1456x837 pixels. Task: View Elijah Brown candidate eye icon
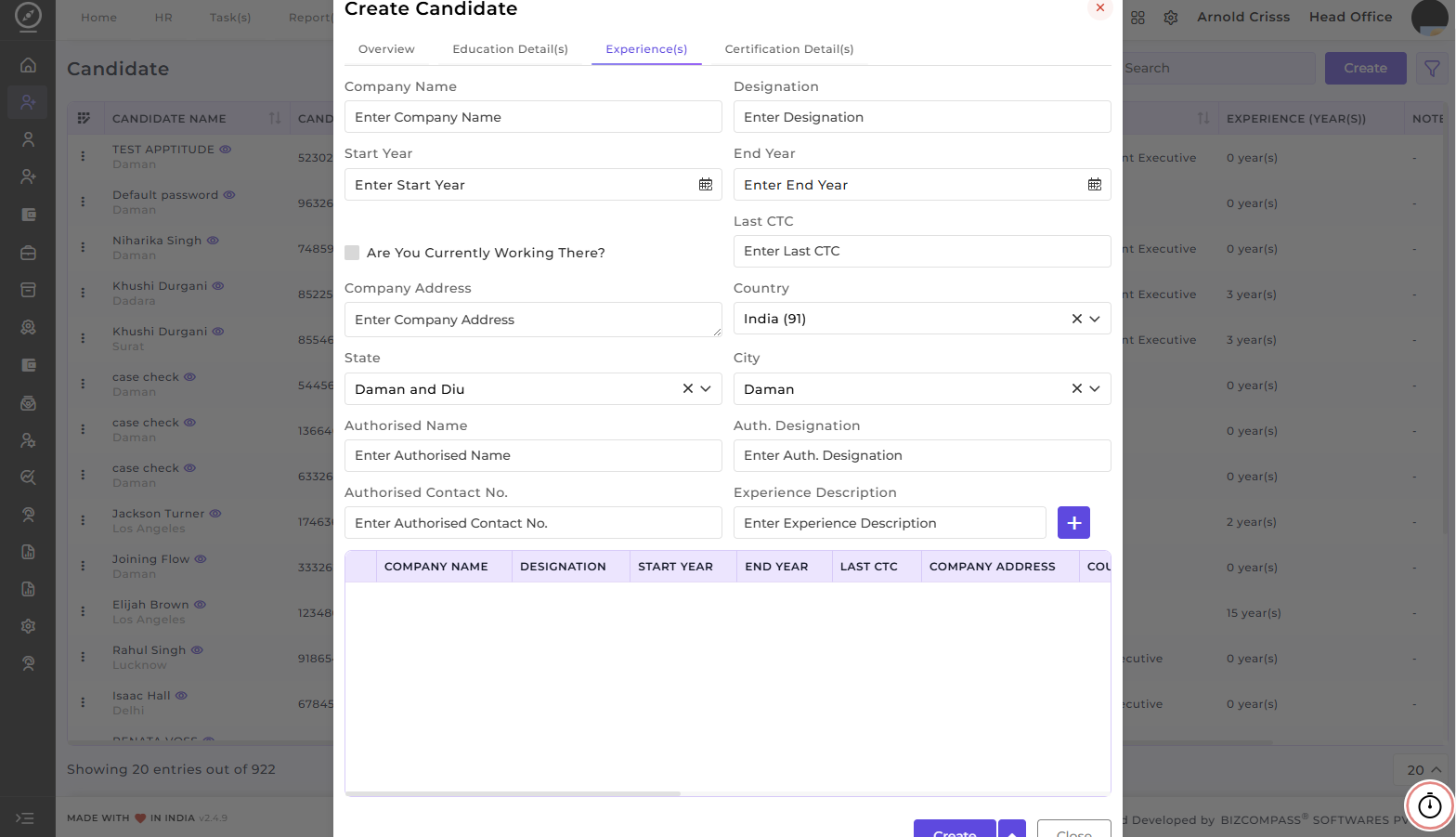200,604
